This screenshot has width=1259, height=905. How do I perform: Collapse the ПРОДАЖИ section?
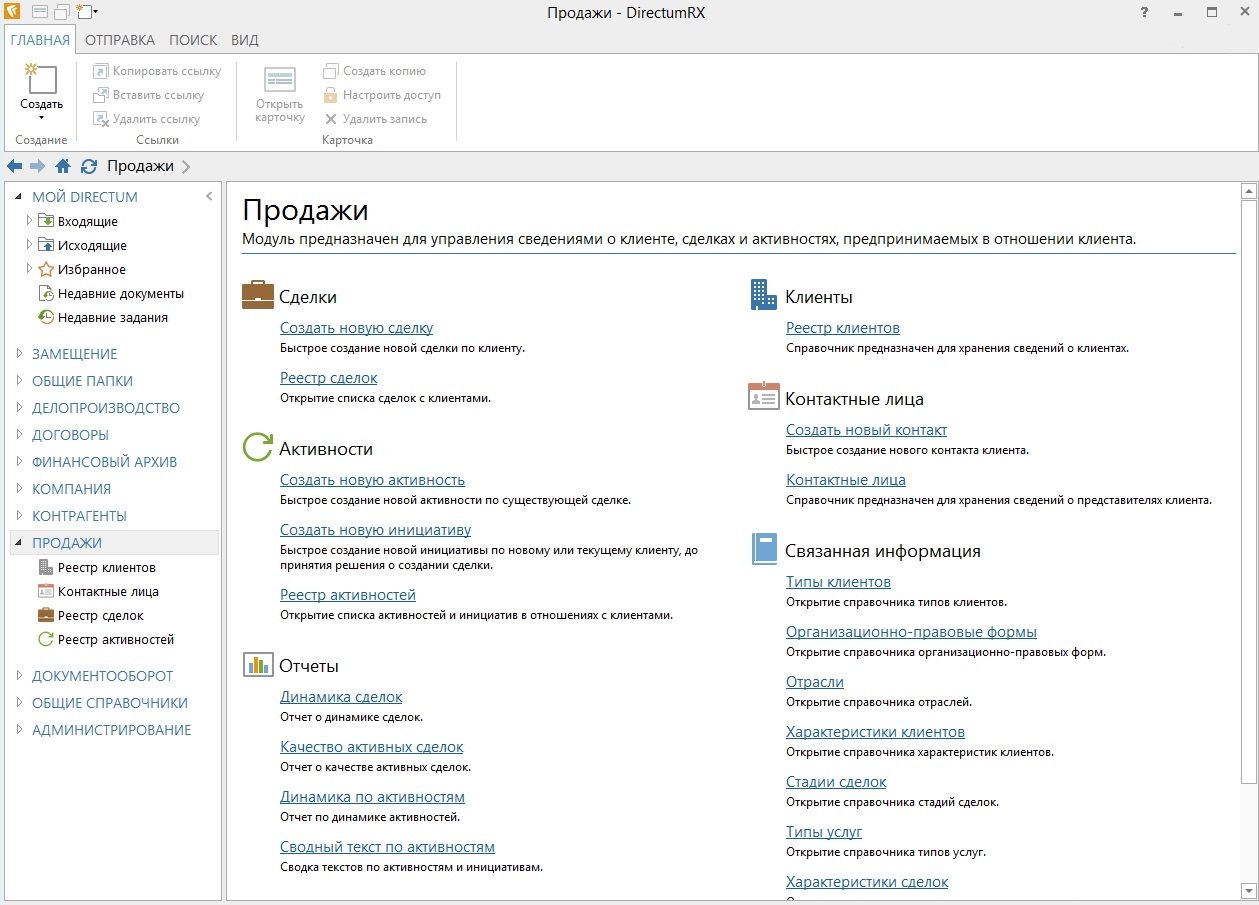(x=19, y=543)
